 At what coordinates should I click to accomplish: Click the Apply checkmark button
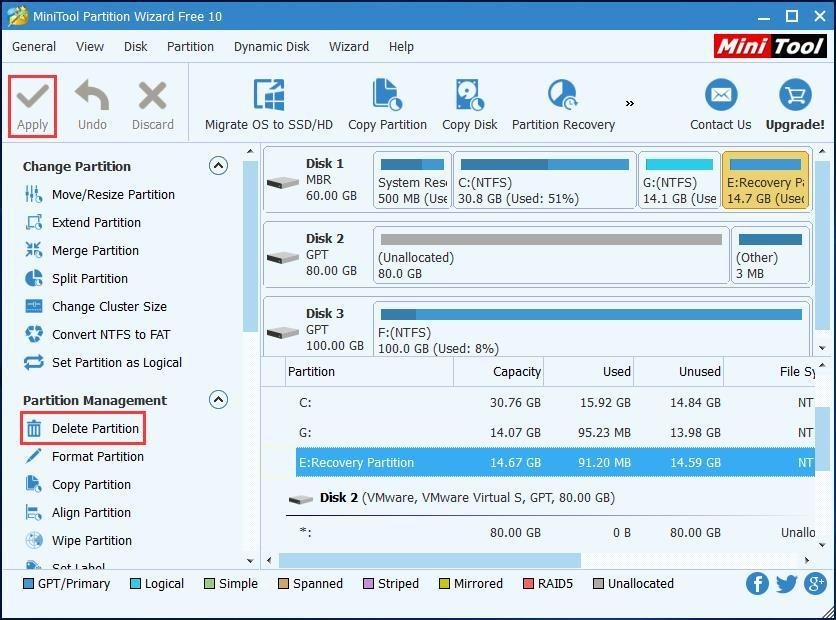point(33,107)
